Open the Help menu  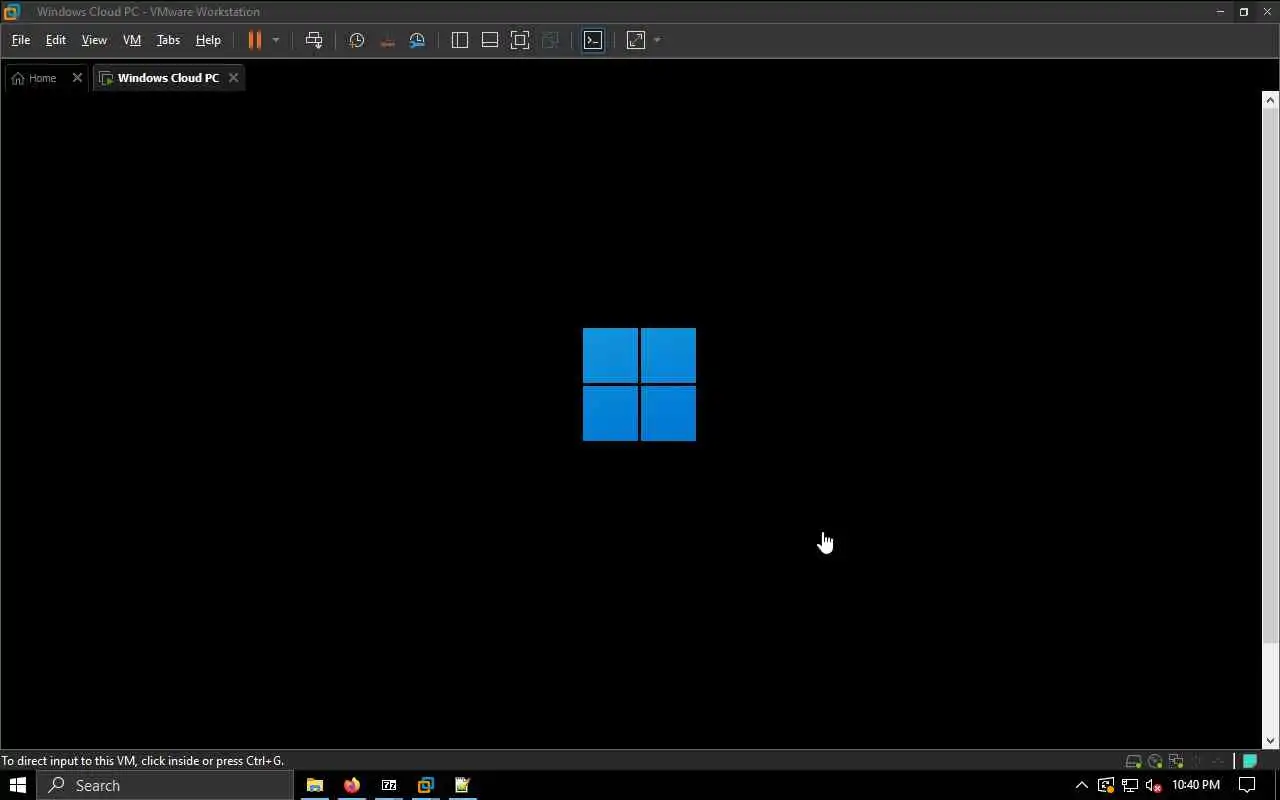click(208, 40)
